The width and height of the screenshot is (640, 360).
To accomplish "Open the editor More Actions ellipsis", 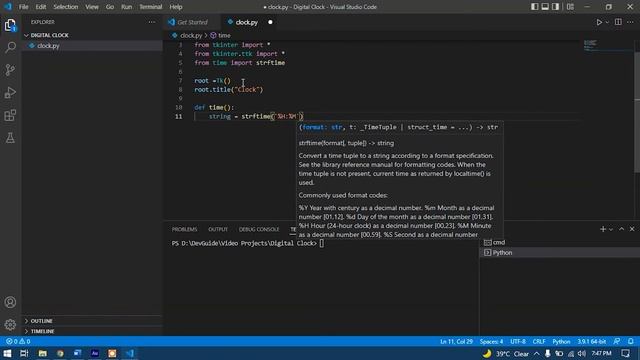I will point(631,22).
